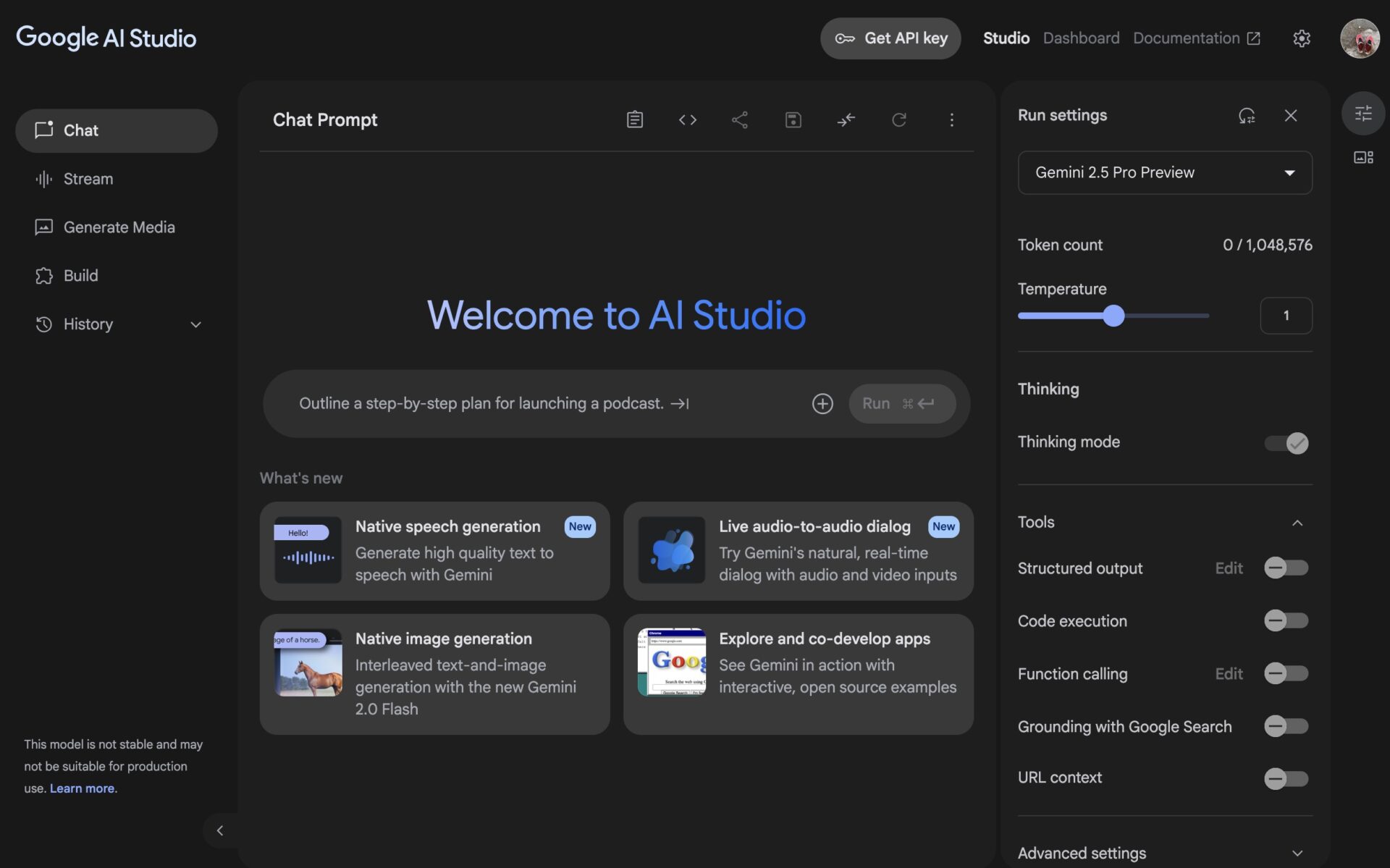Toggle Thinking mode switch
The height and width of the screenshot is (868, 1390).
pos(1286,442)
